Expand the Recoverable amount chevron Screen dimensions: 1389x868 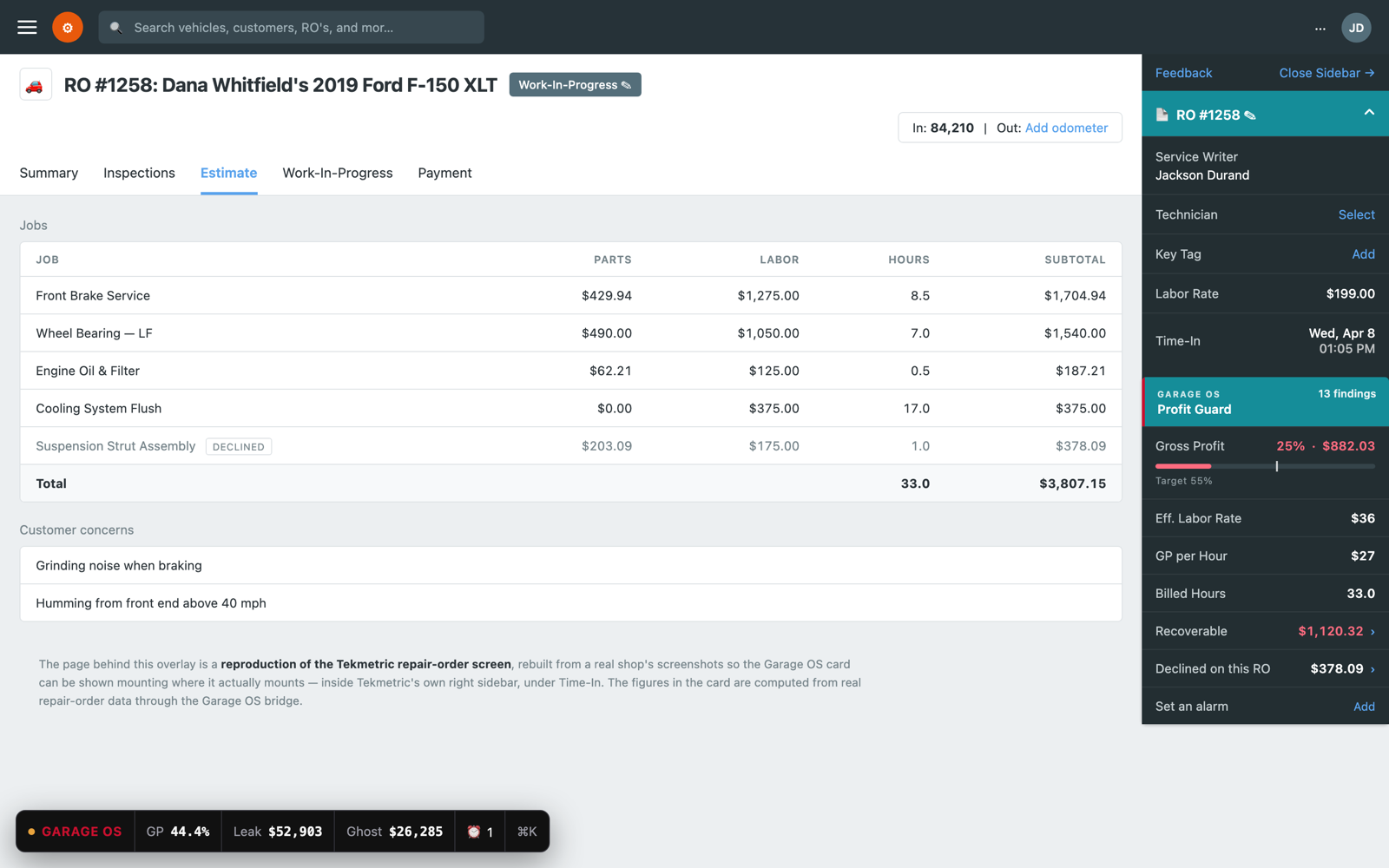(1373, 632)
